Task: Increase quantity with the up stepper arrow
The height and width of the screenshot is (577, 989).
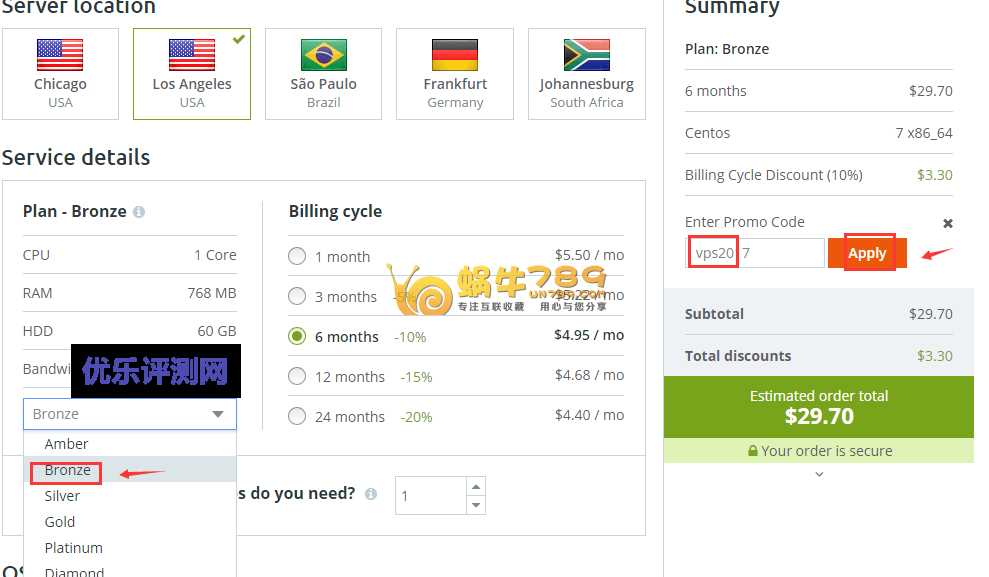Action: 476,487
